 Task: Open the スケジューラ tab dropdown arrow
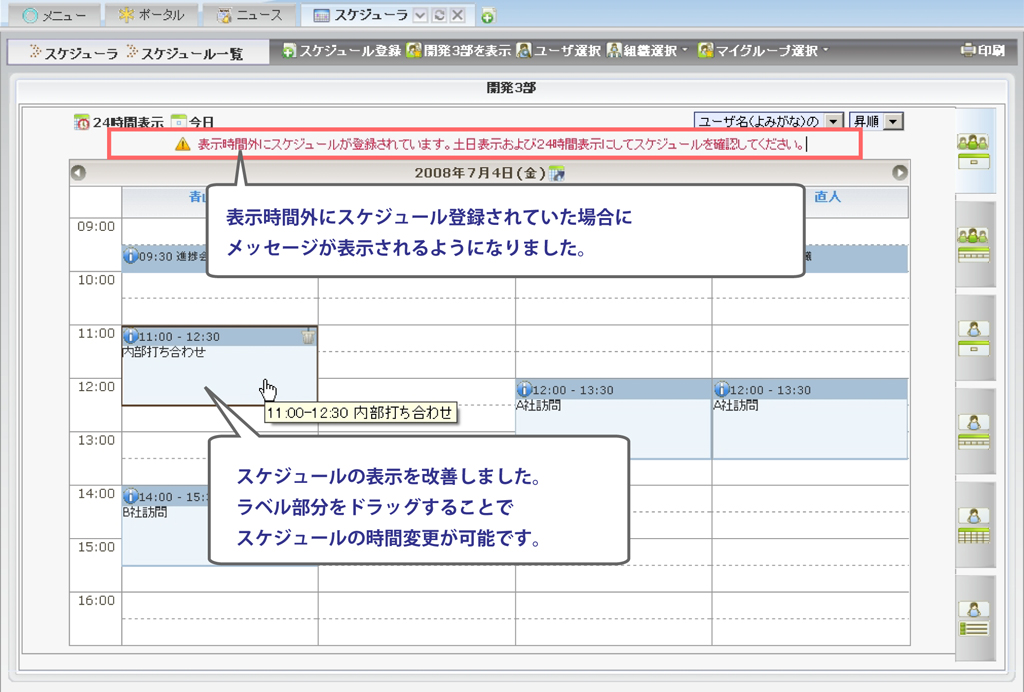coord(421,16)
